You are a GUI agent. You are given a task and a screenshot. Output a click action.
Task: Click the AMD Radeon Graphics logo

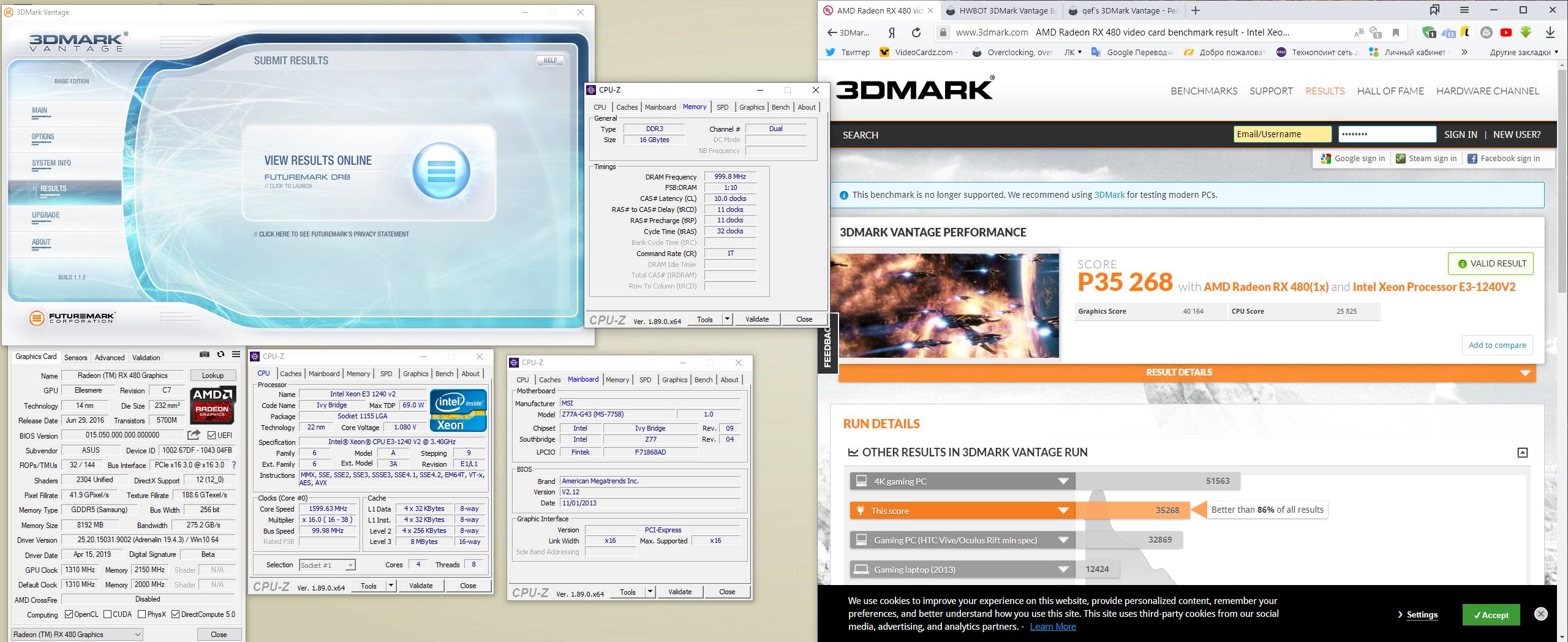tap(213, 404)
